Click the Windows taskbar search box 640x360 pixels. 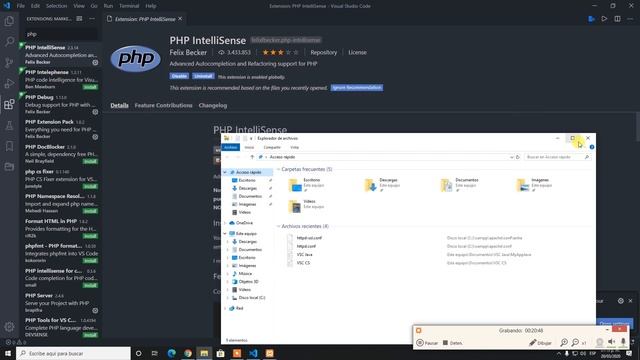coord(73,353)
